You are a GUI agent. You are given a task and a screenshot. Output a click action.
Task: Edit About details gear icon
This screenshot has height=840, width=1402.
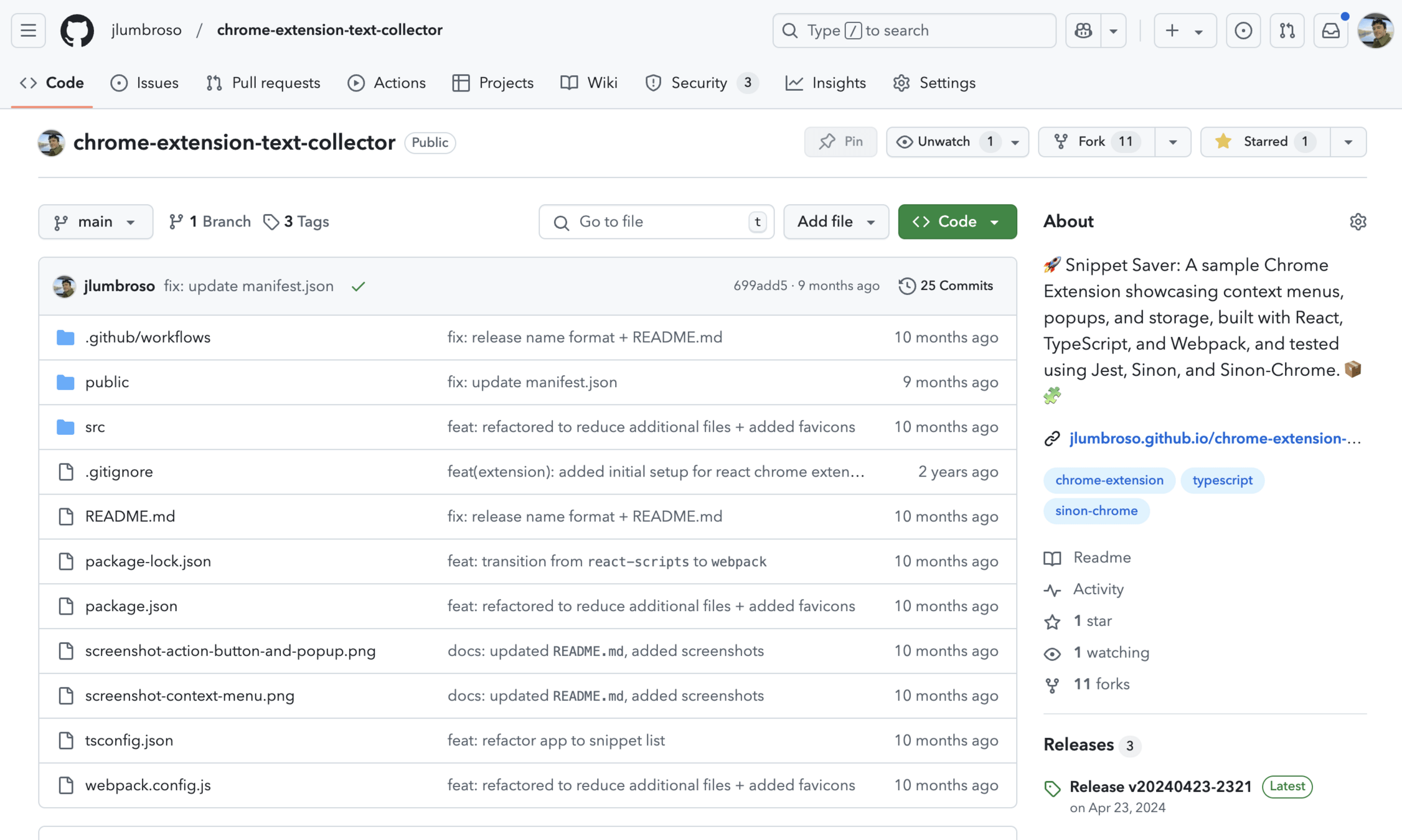[x=1358, y=222]
